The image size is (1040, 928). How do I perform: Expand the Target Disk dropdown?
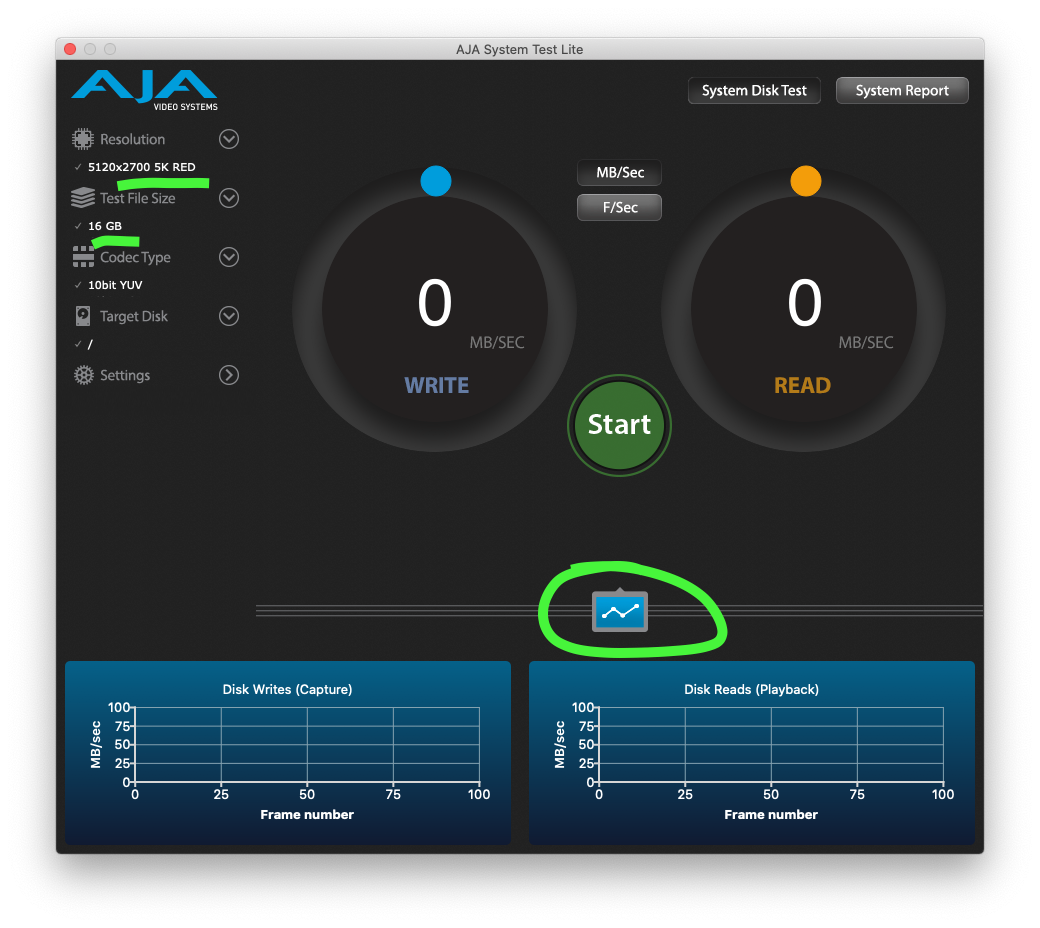(229, 316)
